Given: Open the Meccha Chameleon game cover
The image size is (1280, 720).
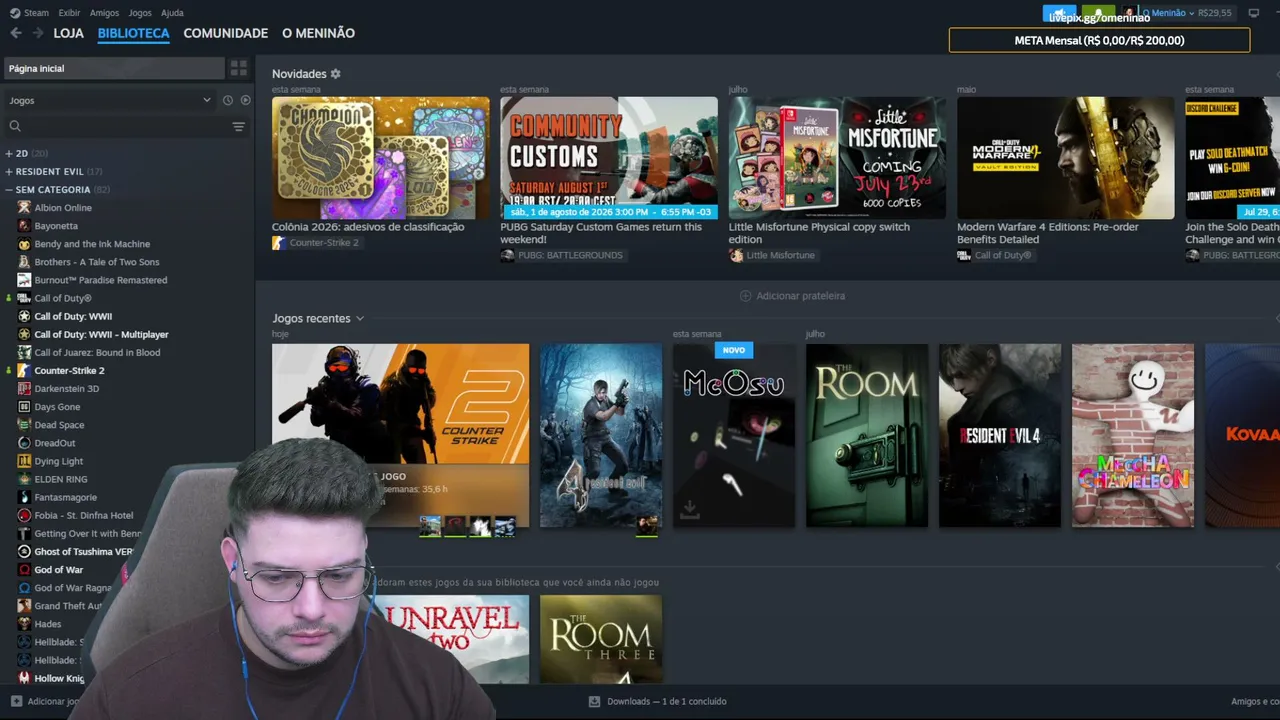Looking at the screenshot, I should coord(1133,435).
